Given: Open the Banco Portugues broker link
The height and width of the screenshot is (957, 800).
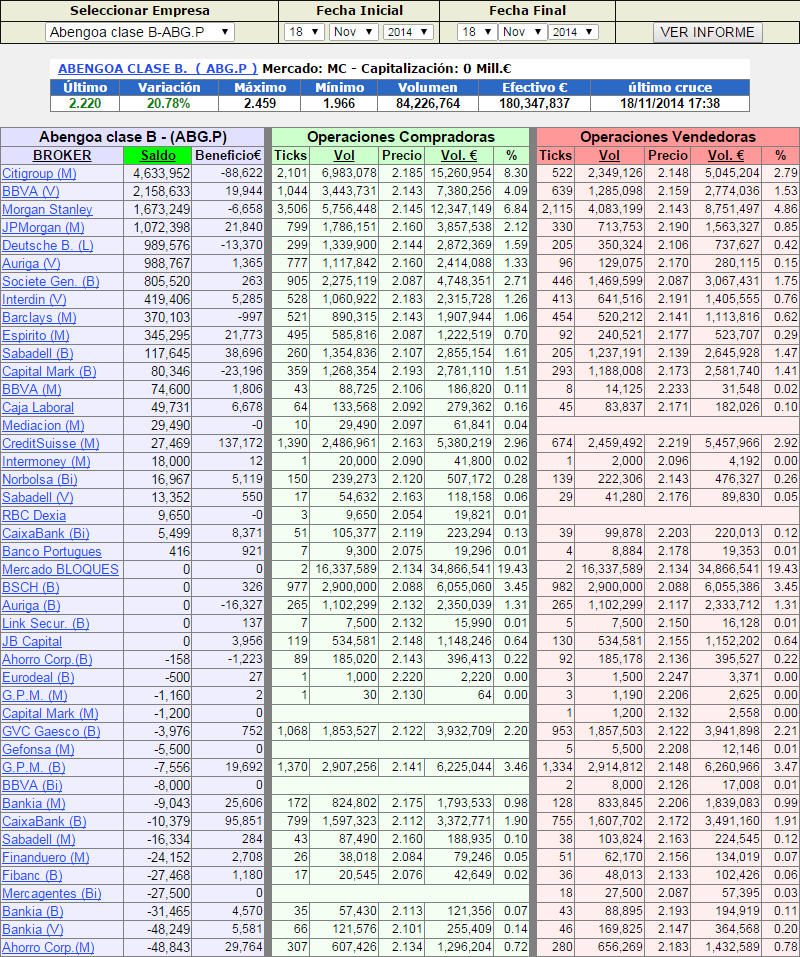Looking at the screenshot, I should click(51, 552).
